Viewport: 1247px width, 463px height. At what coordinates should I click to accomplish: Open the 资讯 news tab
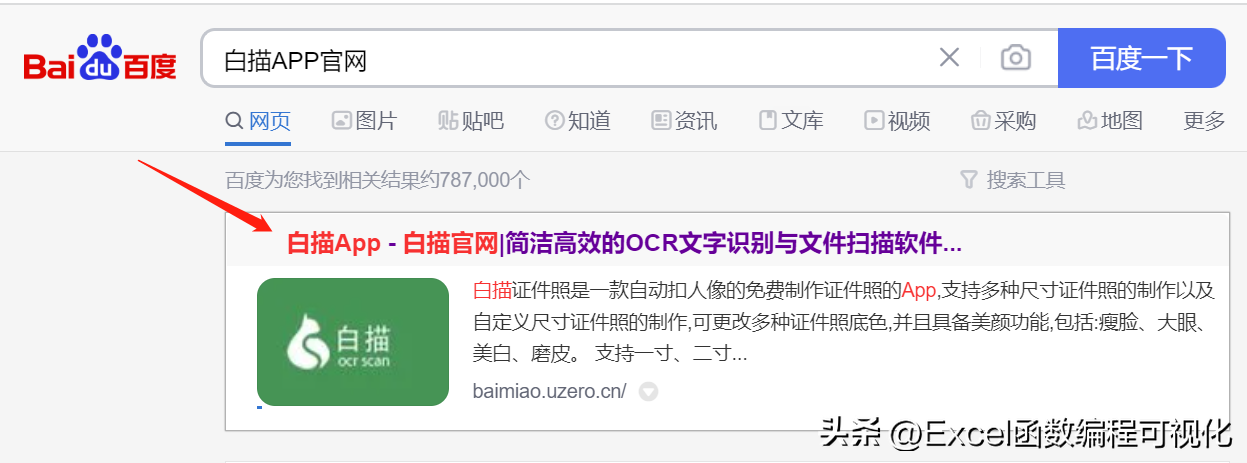684,121
